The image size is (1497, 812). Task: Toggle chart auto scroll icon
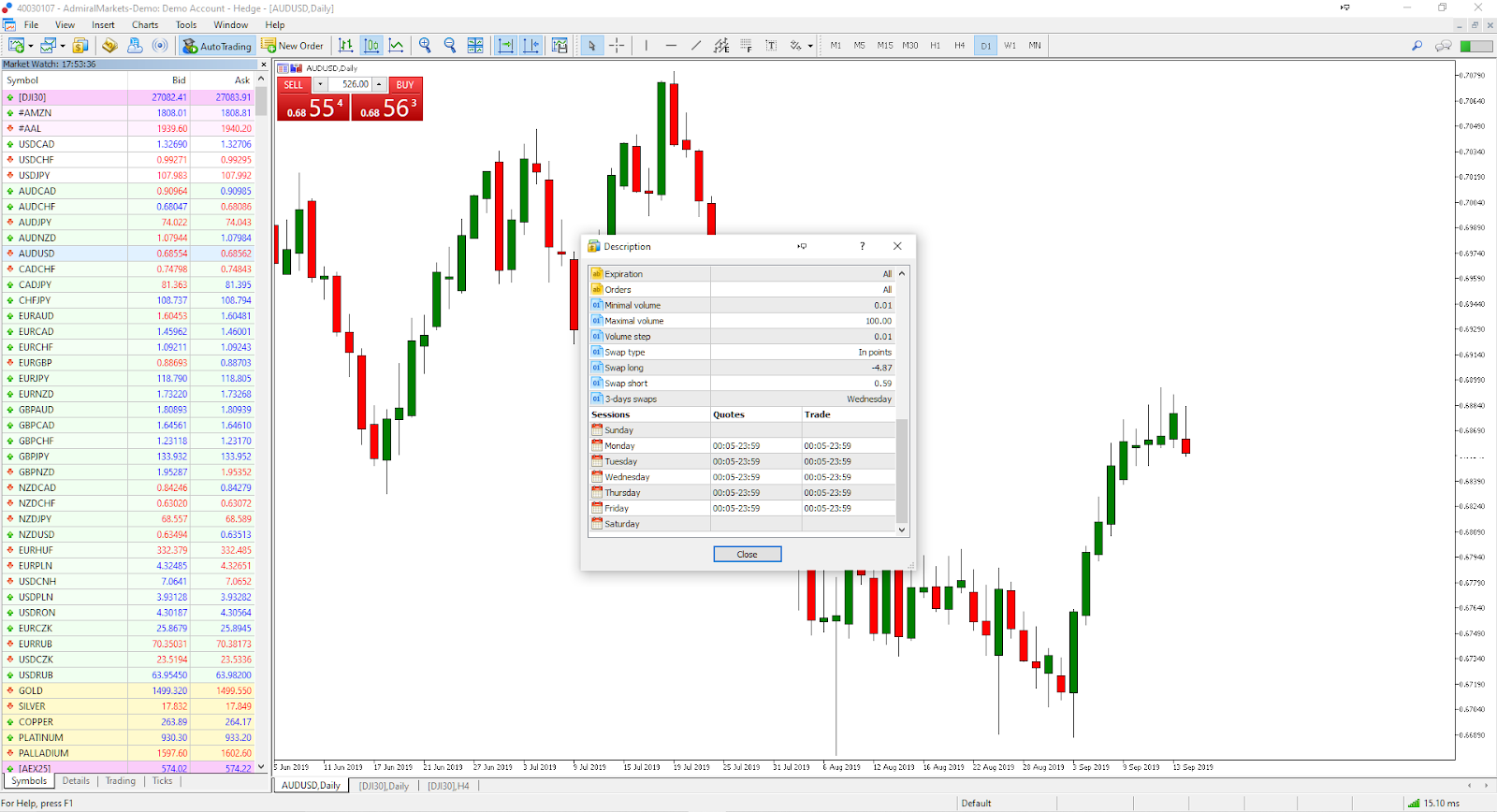pos(505,45)
